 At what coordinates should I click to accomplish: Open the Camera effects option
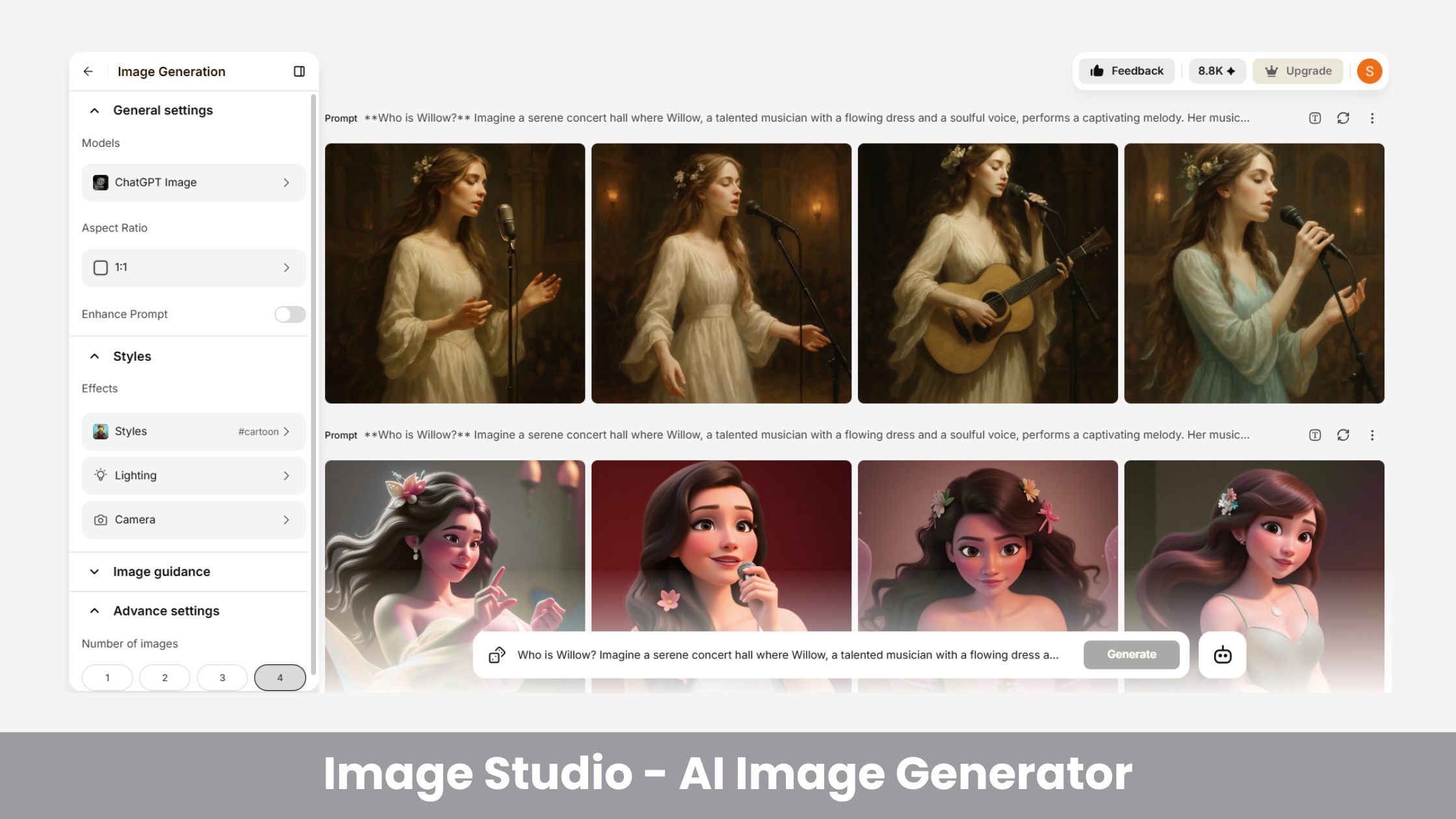[x=193, y=520]
